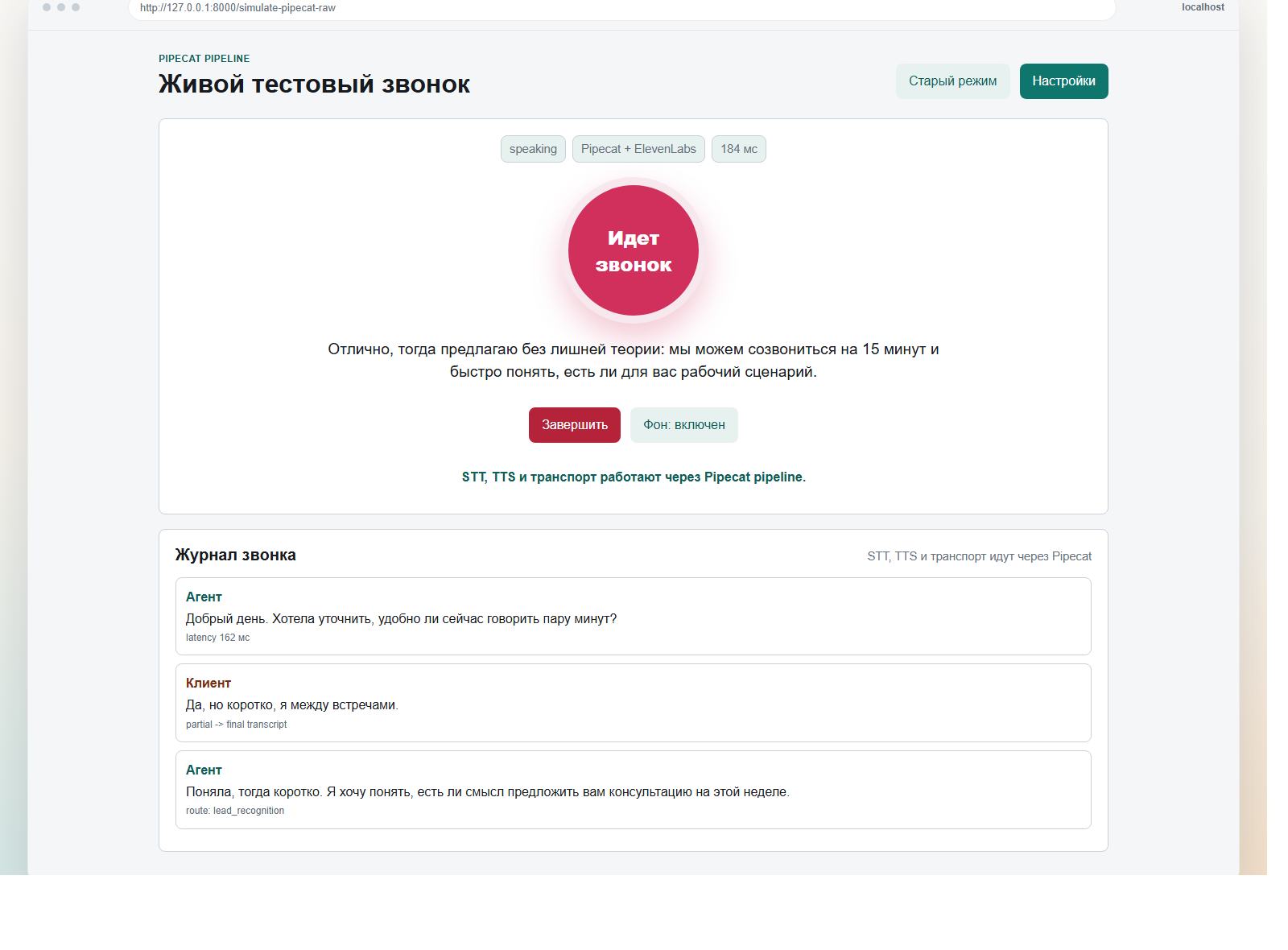Image resolution: width=1288 pixels, height=950 pixels.
Task: Click the "latency 162 мс" note
Action: pos(217,638)
